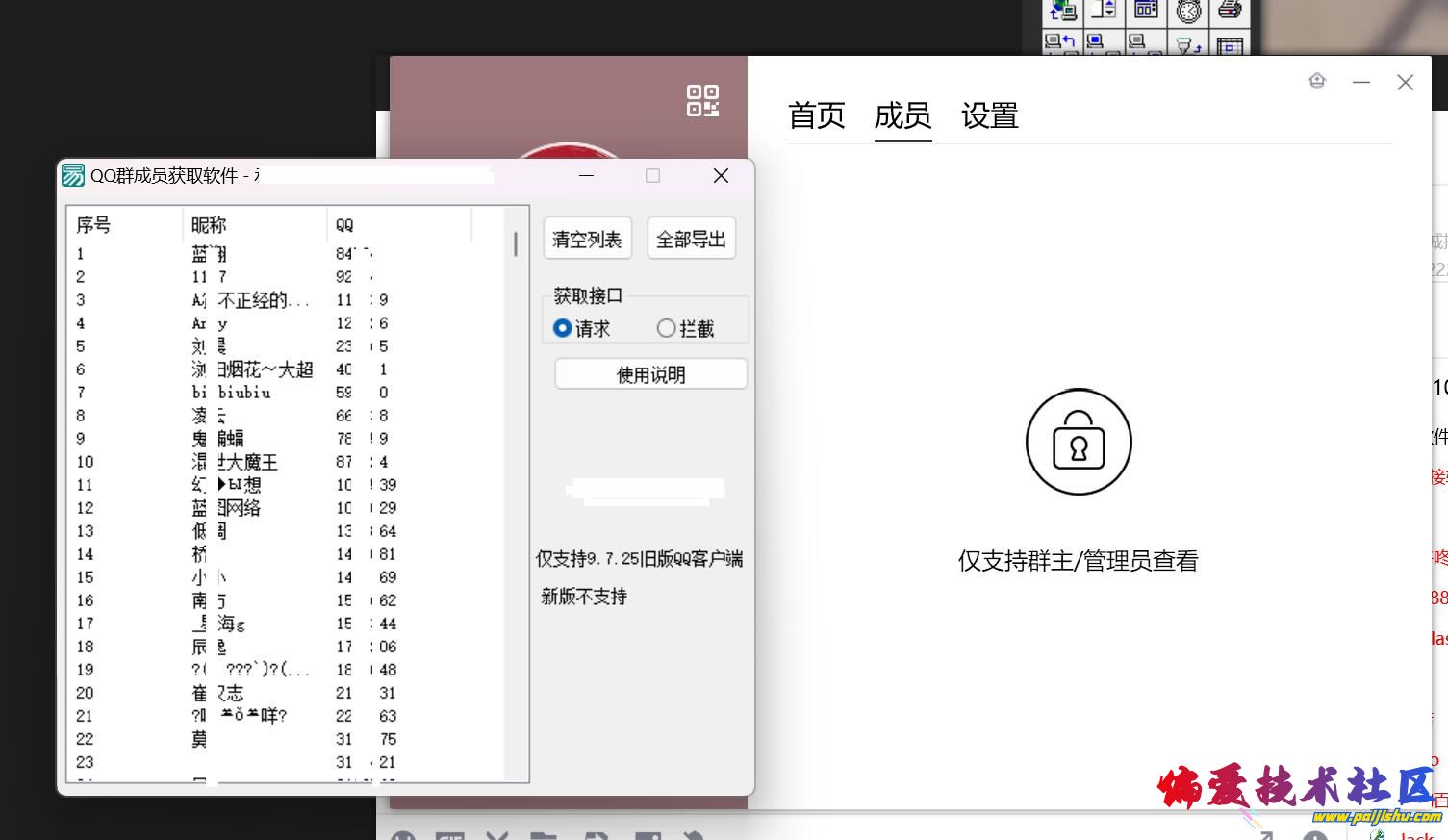
Task: Click the globe and computer network icon
Action: [x=1063, y=11]
